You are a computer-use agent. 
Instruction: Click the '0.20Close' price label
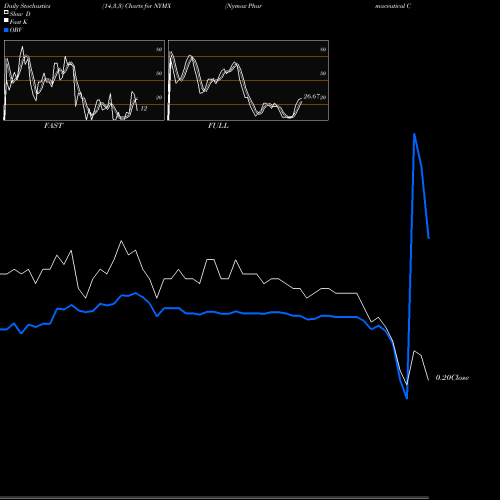pyautogui.click(x=452, y=378)
